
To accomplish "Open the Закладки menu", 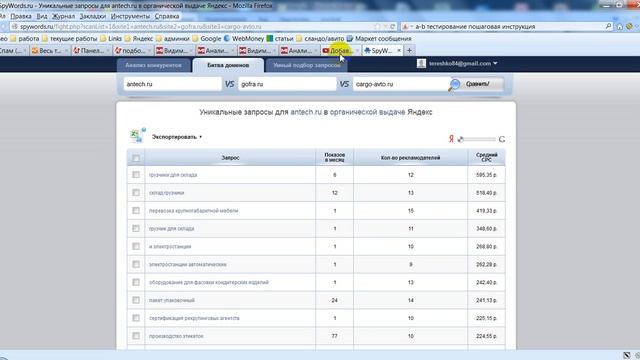I will pyautogui.click(x=93, y=16).
